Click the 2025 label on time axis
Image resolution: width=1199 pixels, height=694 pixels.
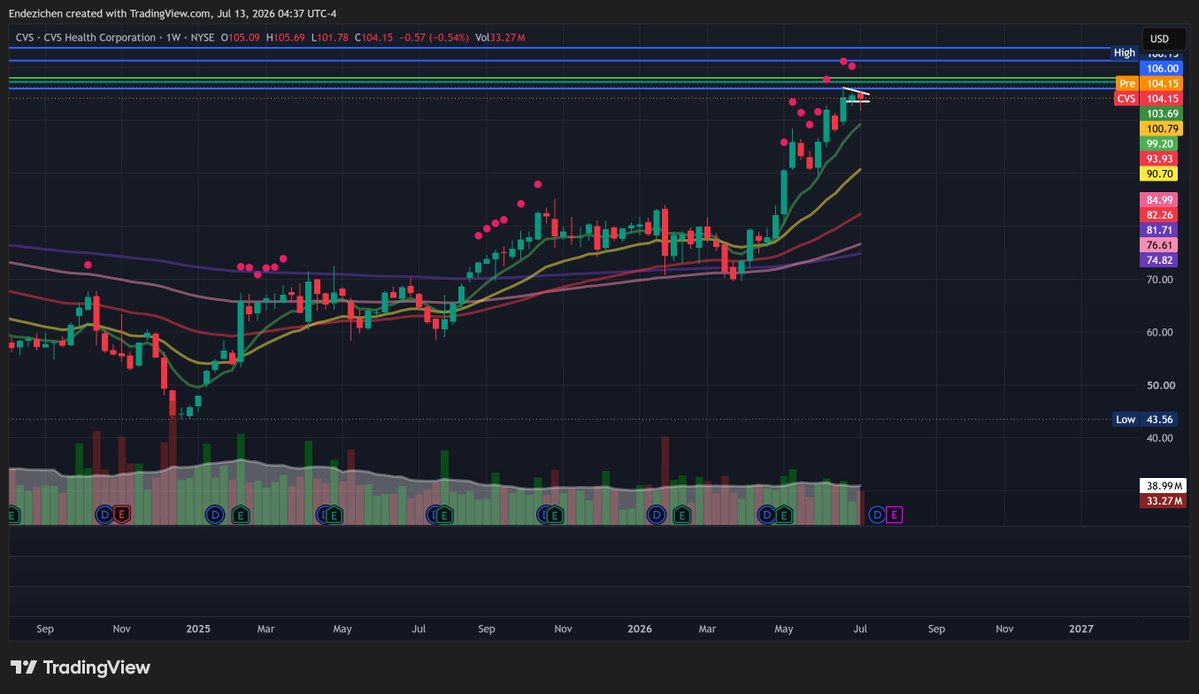click(x=198, y=628)
